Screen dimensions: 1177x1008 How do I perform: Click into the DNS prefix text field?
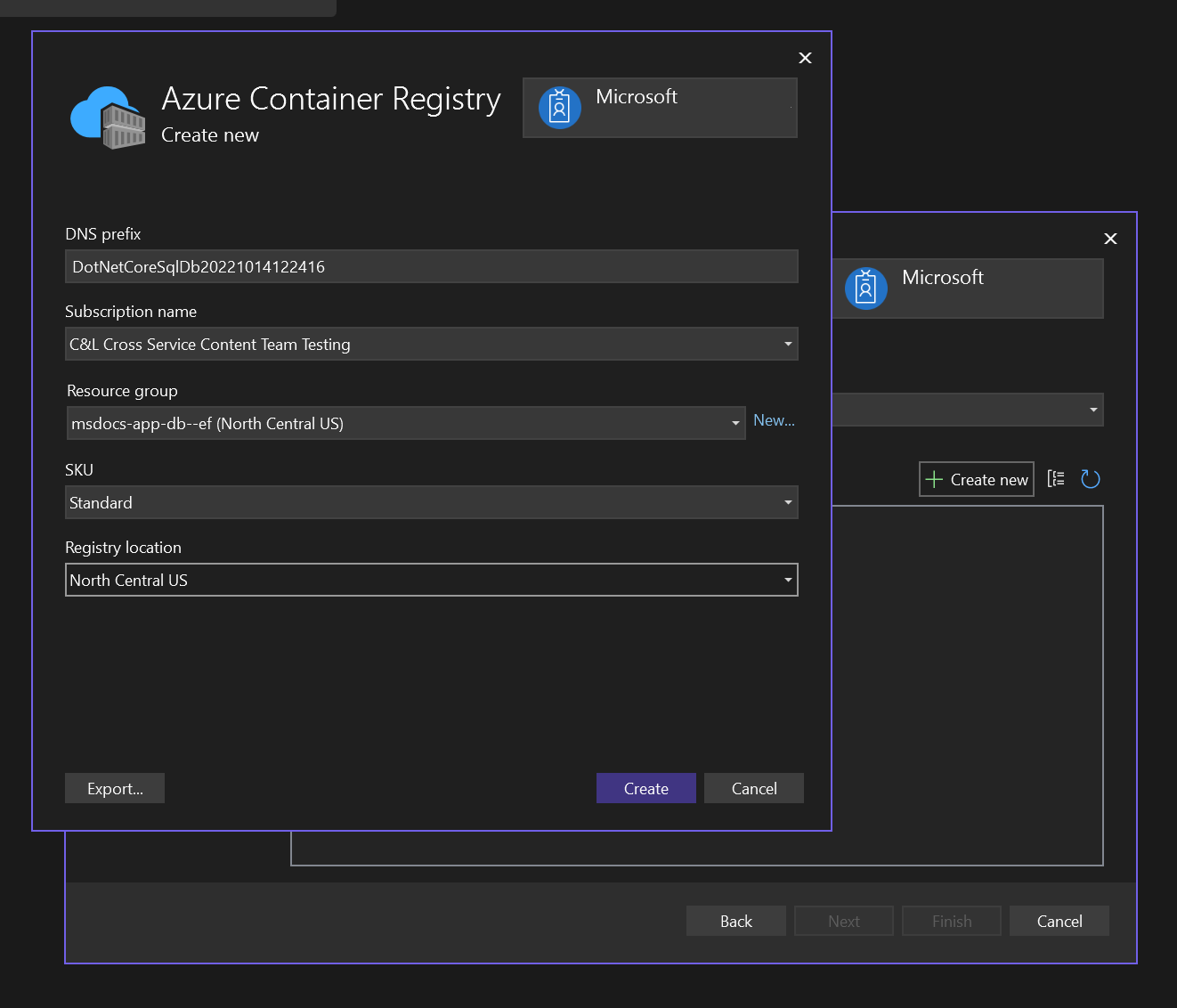pos(431,267)
